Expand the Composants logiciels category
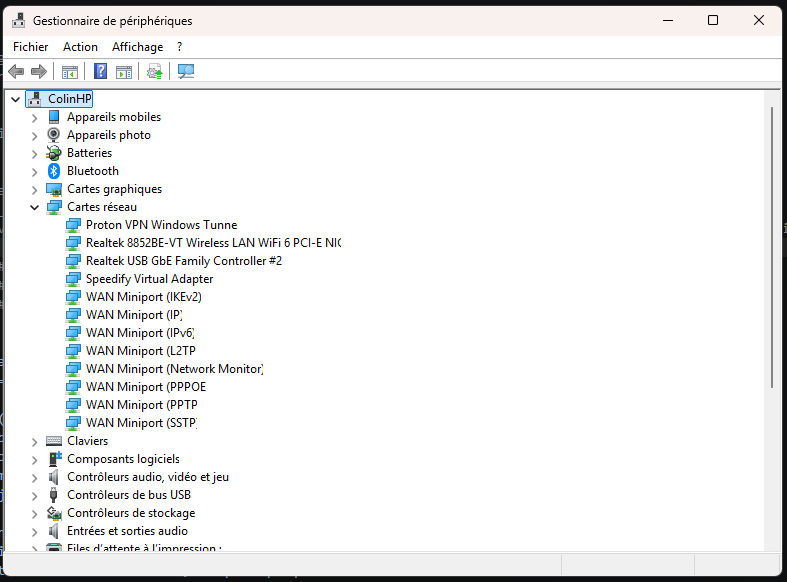787x582 pixels. click(x=34, y=460)
